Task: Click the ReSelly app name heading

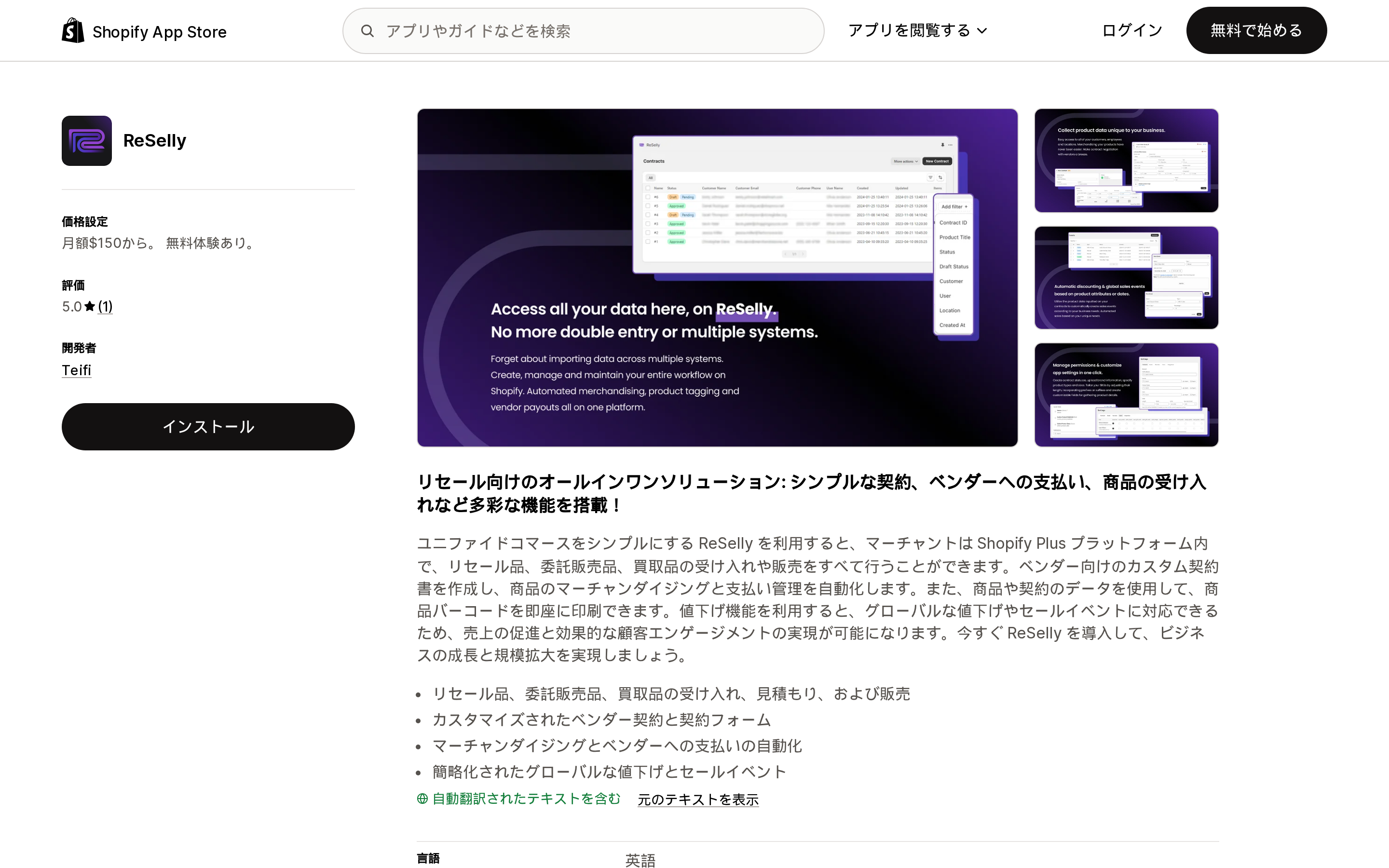Action: tap(155, 141)
